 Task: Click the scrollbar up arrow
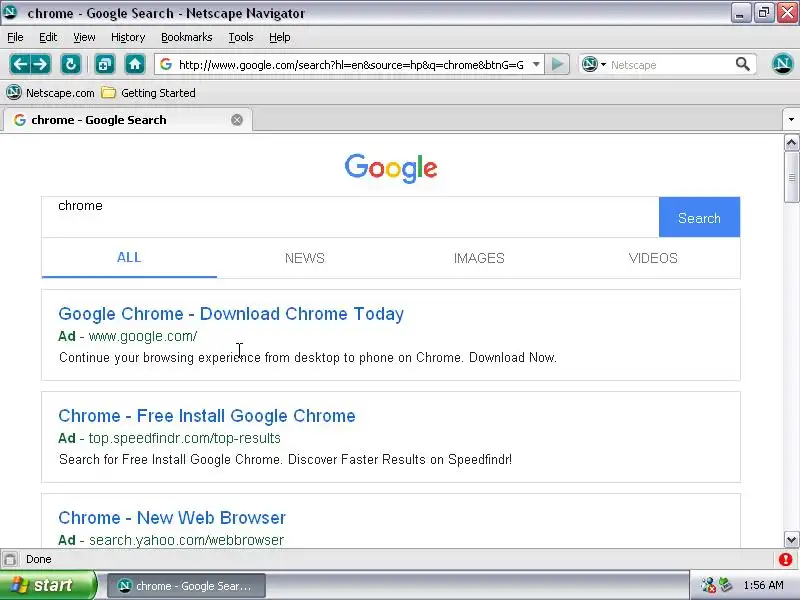791,143
